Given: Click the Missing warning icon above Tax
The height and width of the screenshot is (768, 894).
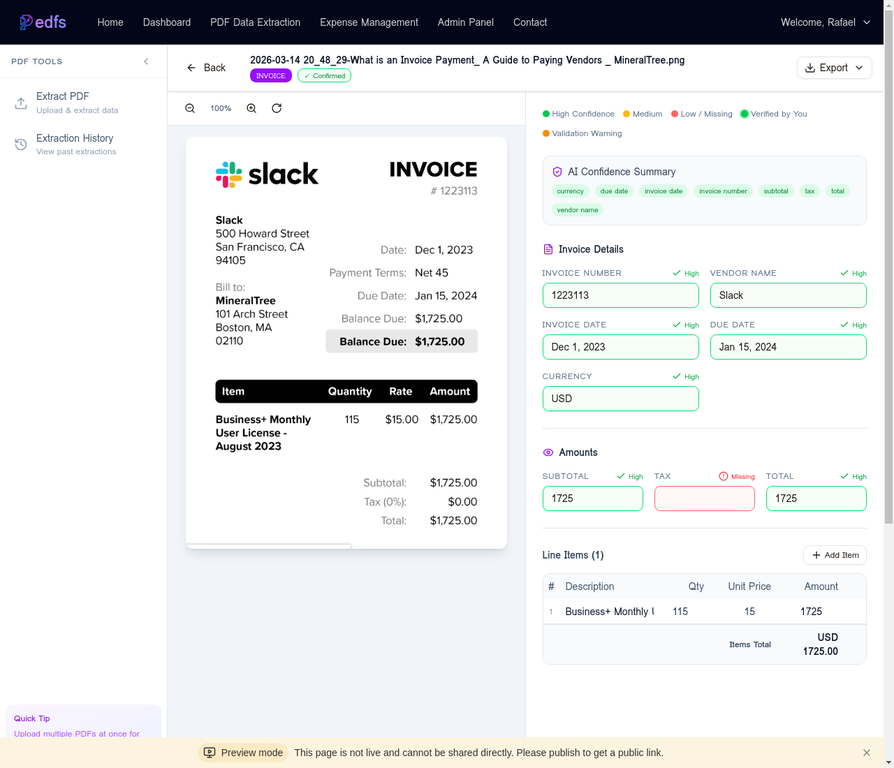Looking at the screenshot, I should pos(723,476).
